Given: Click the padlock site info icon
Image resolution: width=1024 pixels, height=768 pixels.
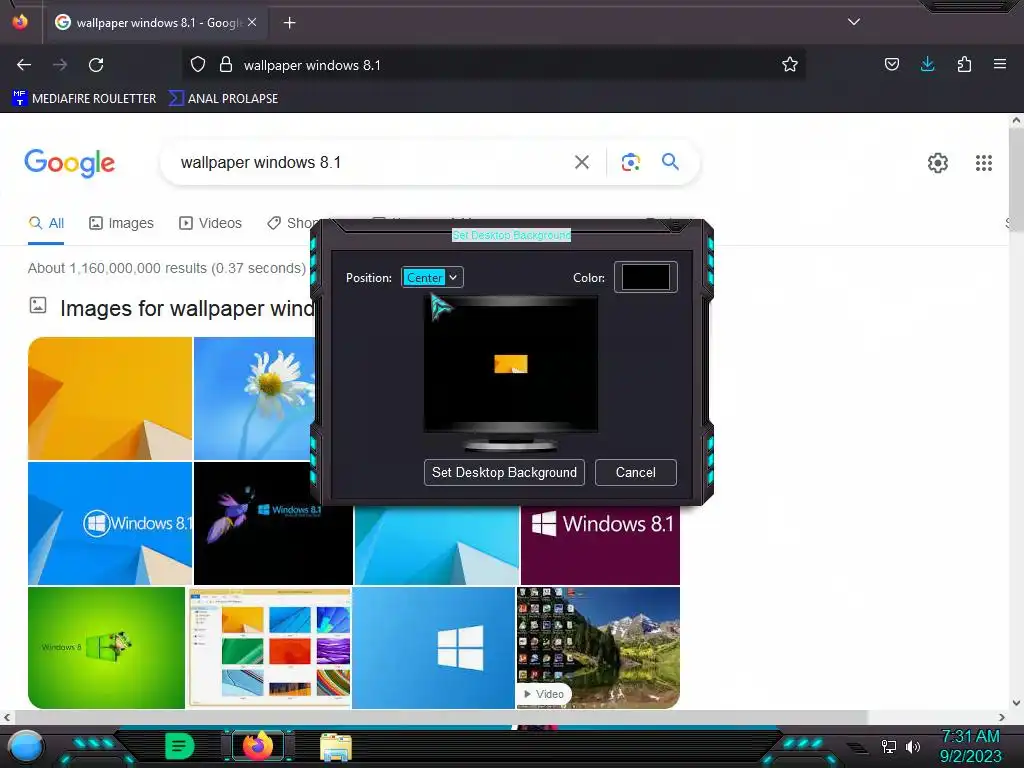Looking at the screenshot, I should 226,65.
